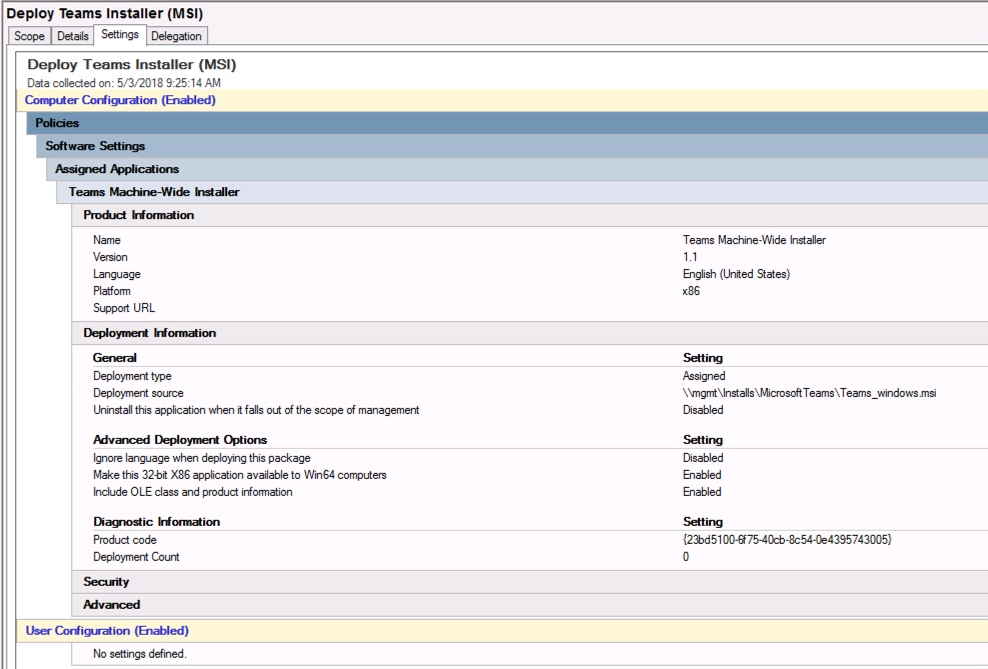
Task: Click 'Make this 32-bit X86 application available' row
Action: pyautogui.click(x=240, y=475)
